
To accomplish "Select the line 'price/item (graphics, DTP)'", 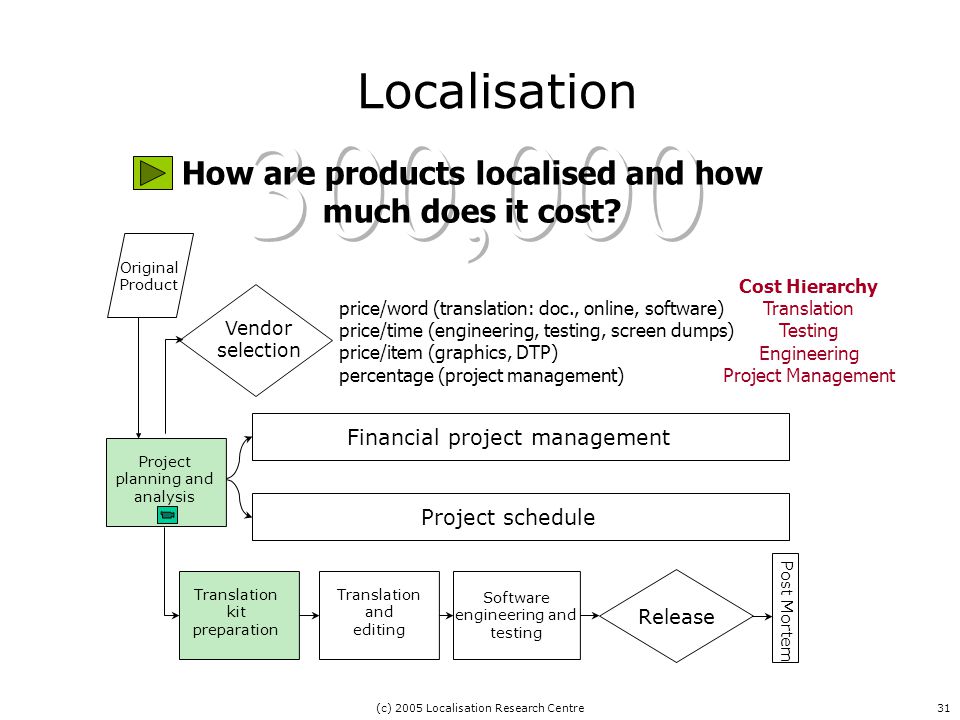I will click(448, 353).
